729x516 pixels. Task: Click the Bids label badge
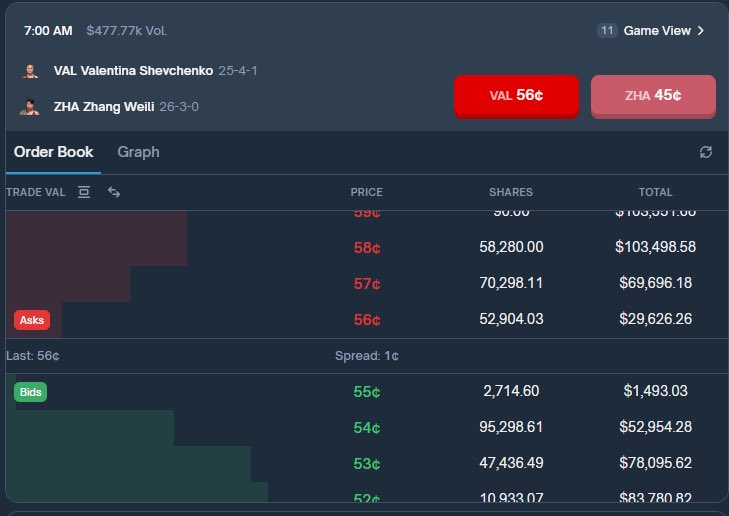[x=31, y=392]
